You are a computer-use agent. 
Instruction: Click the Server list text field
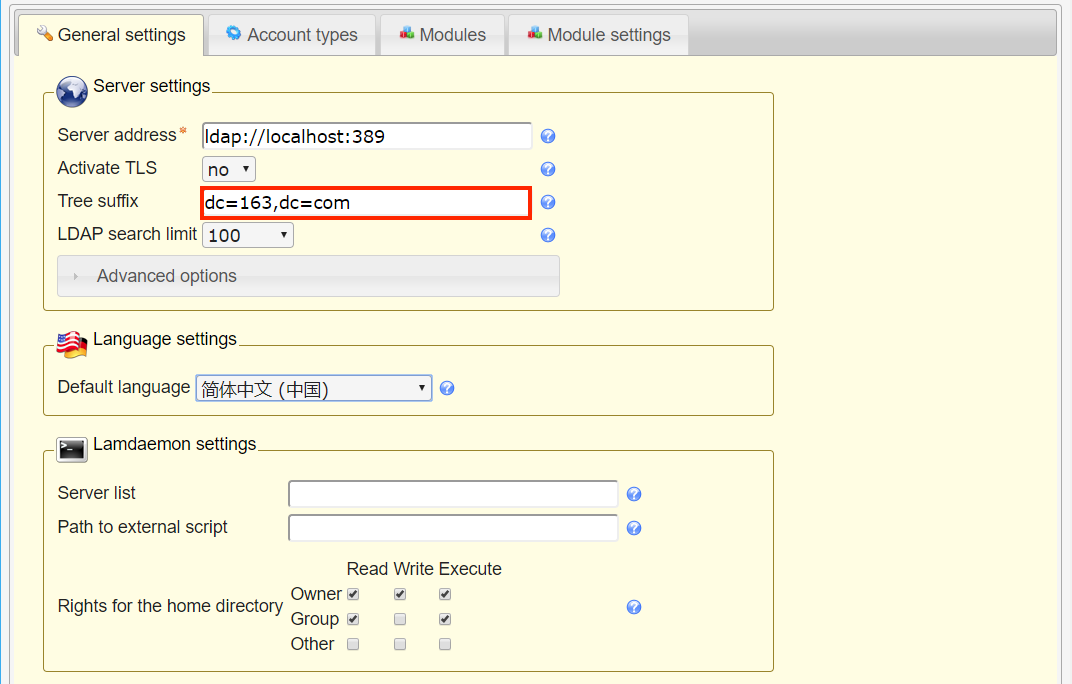[x=453, y=494]
